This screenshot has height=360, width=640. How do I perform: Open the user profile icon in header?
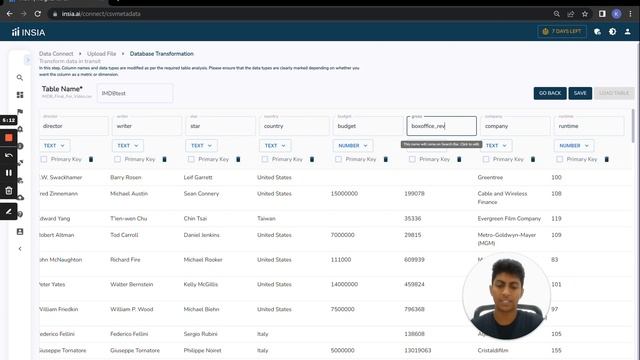click(627, 32)
